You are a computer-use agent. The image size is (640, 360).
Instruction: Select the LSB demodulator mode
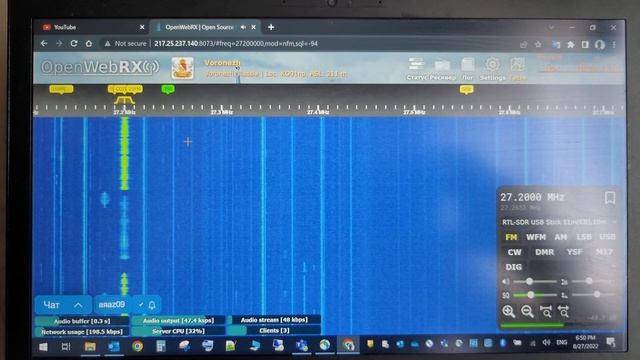(x=584, y=237)
